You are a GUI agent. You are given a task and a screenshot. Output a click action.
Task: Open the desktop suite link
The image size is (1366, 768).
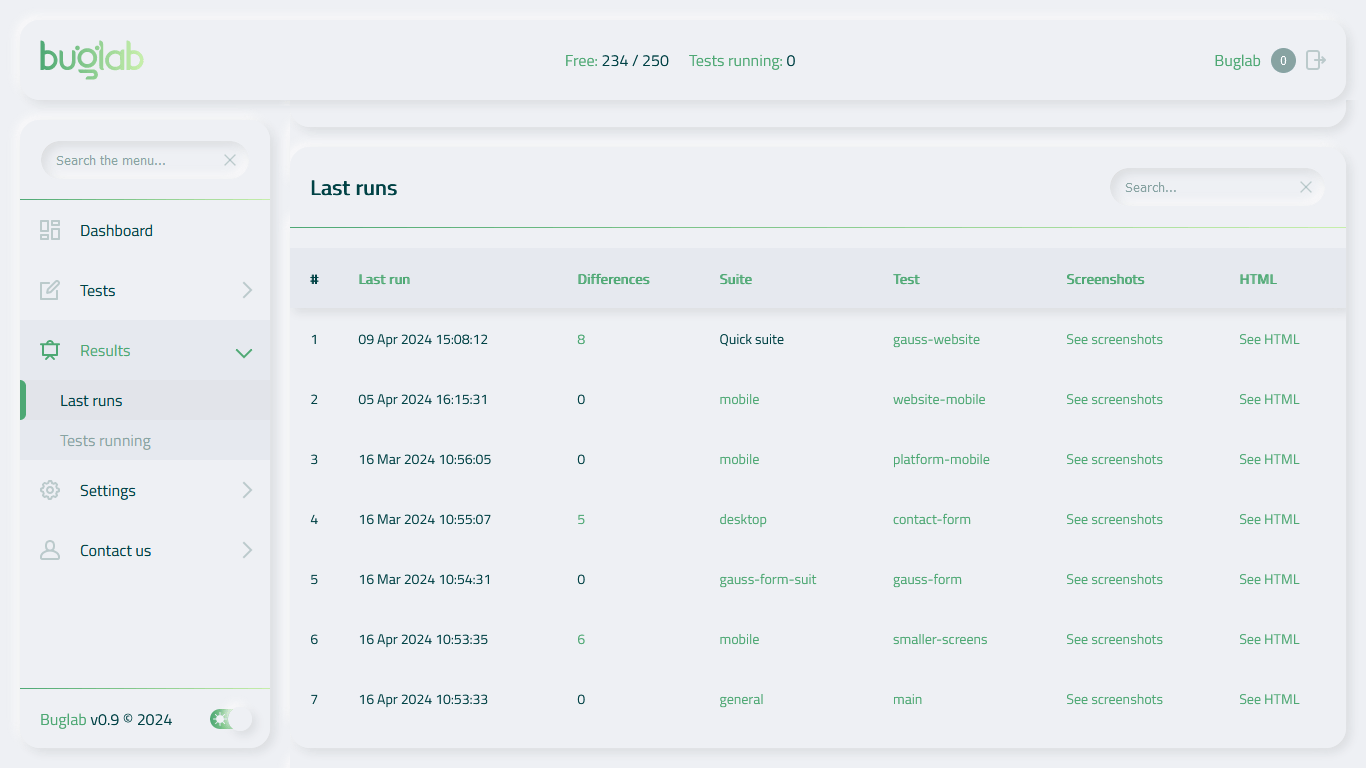click(743, 519)
